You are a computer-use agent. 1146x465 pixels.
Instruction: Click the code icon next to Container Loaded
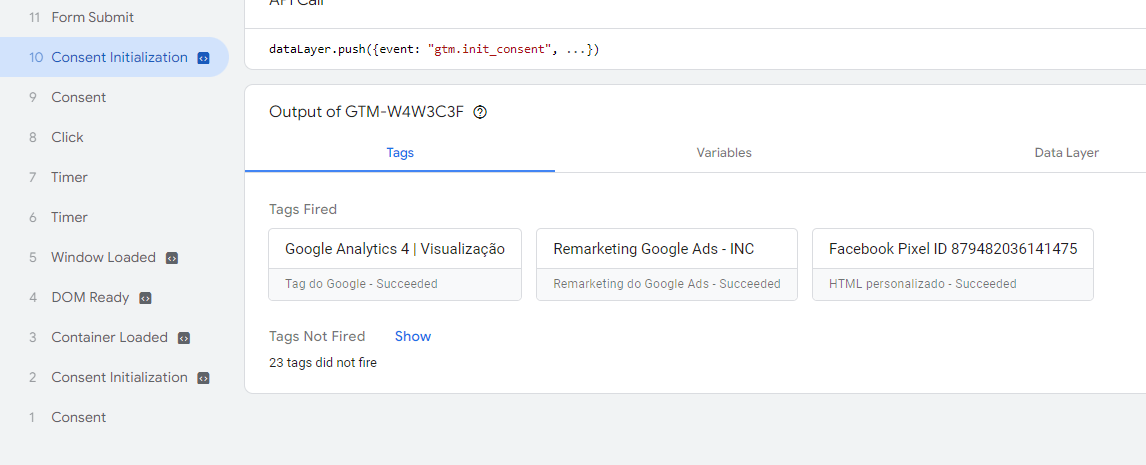pyautogui.click(x=184, y=338)
